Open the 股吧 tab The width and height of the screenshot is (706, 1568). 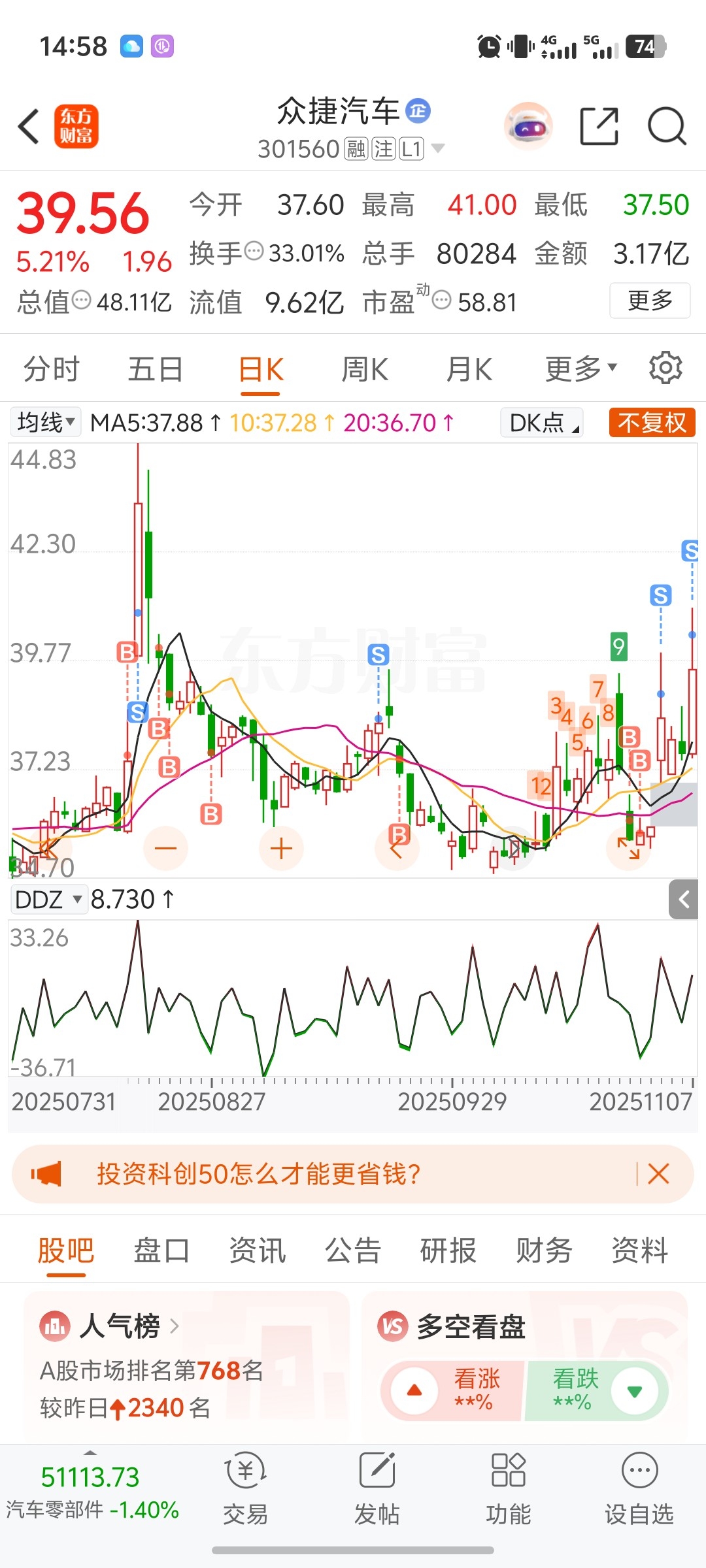coord(66,1250)
